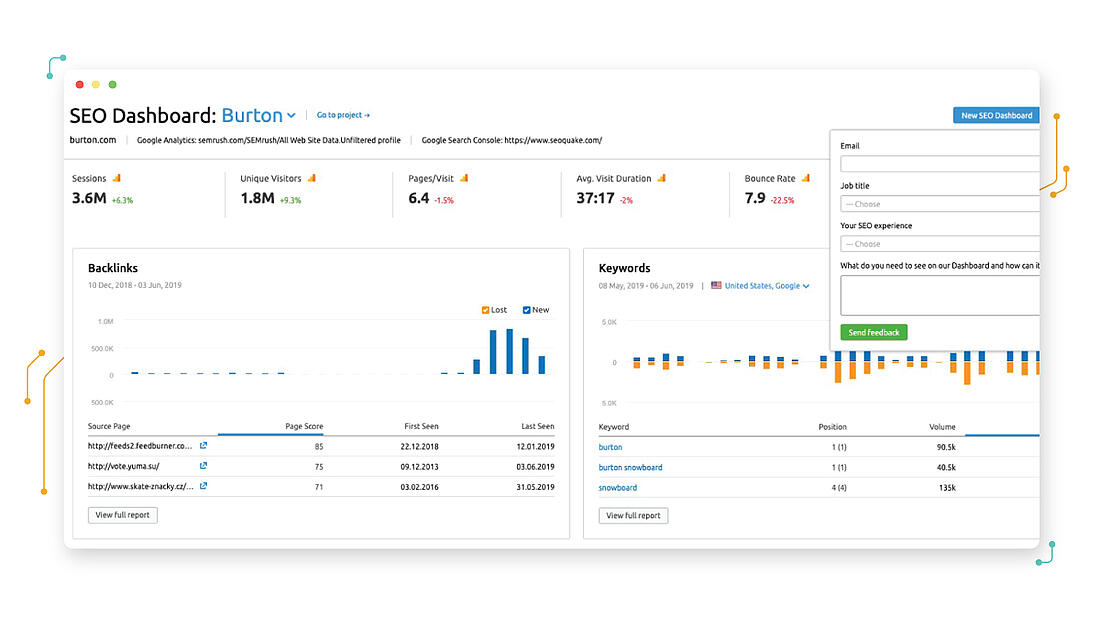Click the http://feeds2.feedburner.co... source page
The height and width of the screenshot is (619, 1100).
point(140,446)
